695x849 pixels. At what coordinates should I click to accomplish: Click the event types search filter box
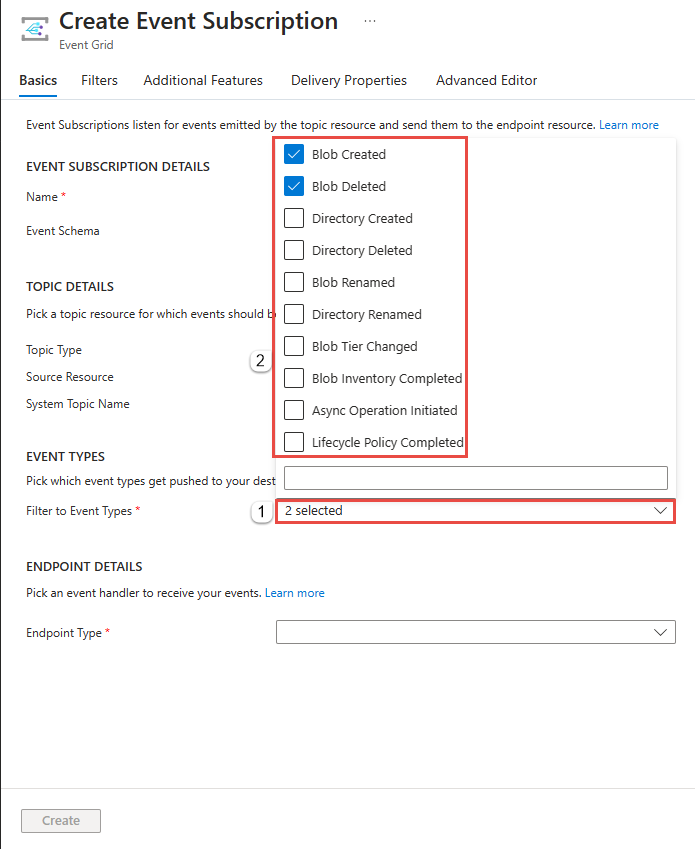[476, 478]
